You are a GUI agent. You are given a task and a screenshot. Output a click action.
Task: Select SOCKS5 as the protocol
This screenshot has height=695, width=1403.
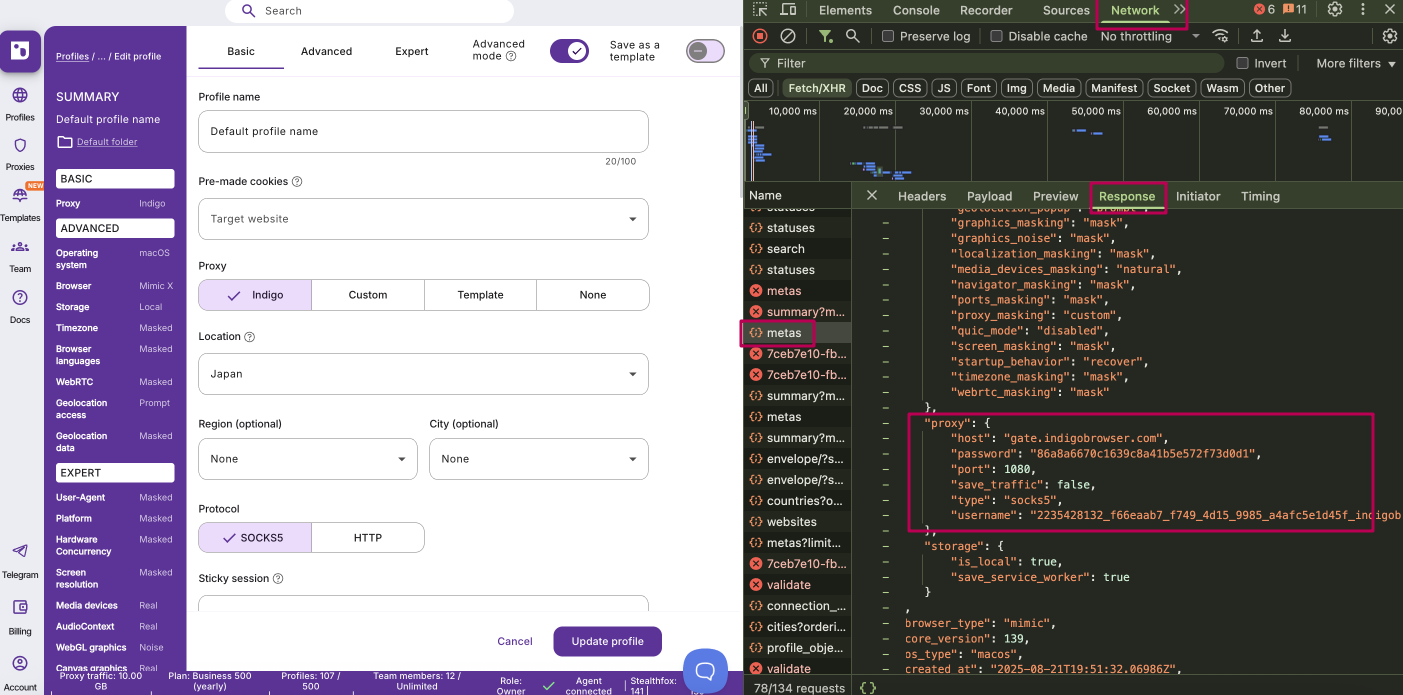pos(255,537)
